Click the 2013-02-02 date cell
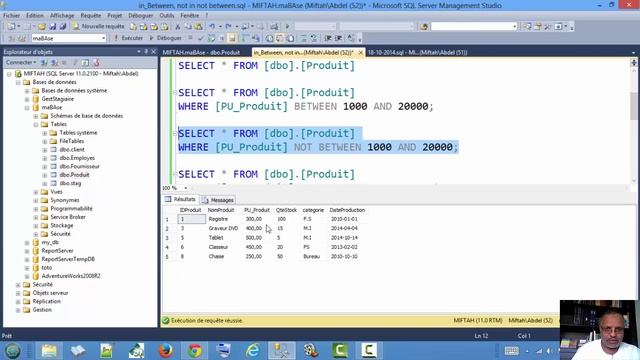 coord(344,247)
